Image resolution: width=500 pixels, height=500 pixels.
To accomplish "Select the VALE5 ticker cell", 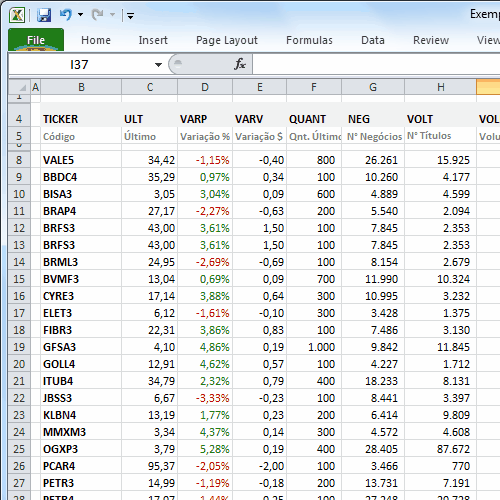I will [81, 160].
